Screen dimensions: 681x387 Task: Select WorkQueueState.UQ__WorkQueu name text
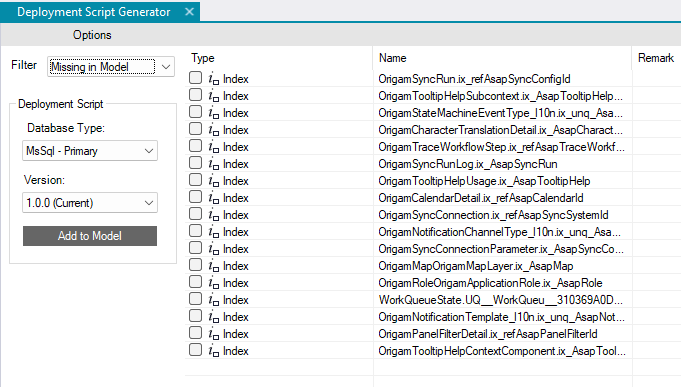pos(501,300)
